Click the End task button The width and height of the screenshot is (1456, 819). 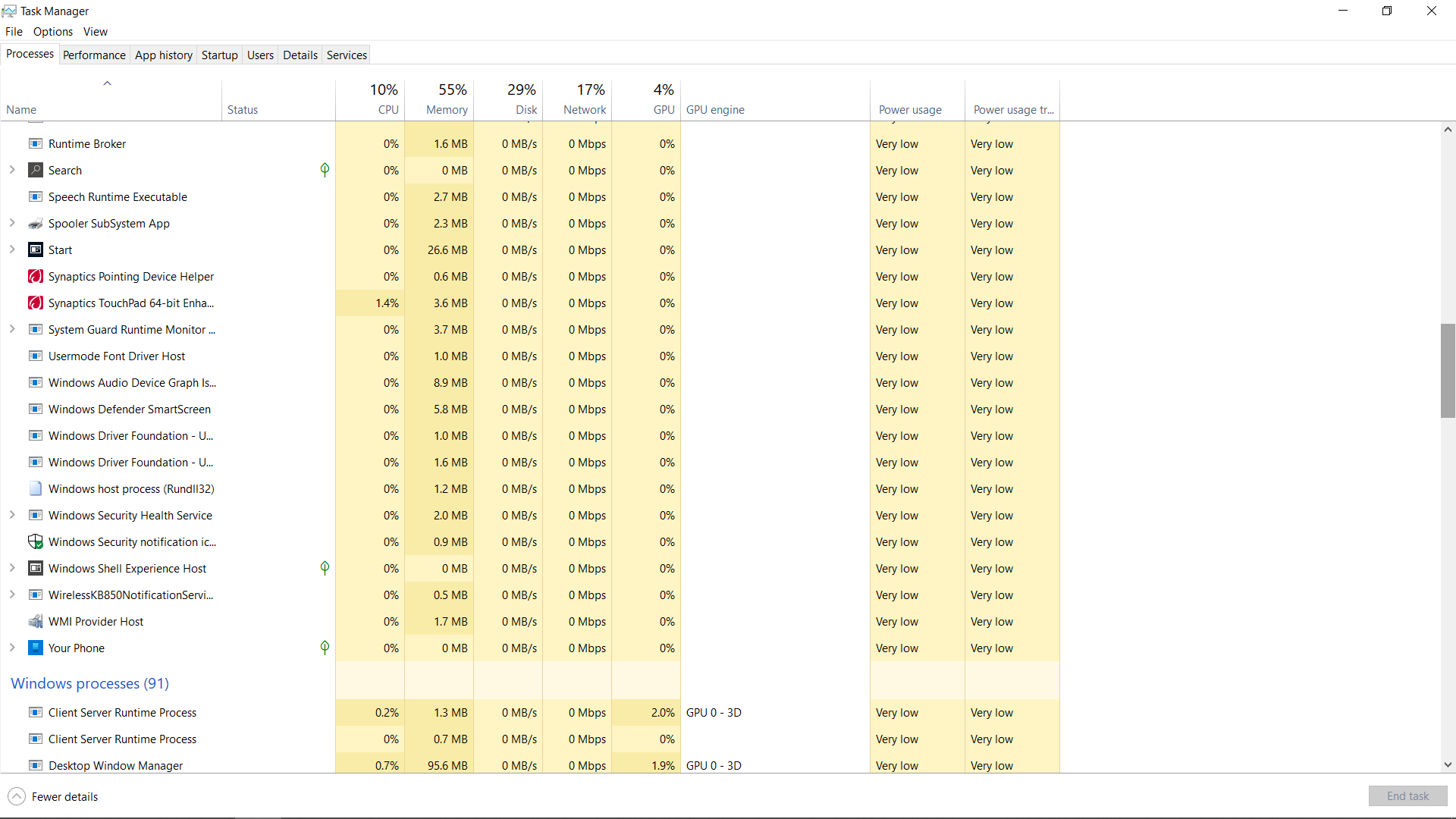tap(1407, 795)
